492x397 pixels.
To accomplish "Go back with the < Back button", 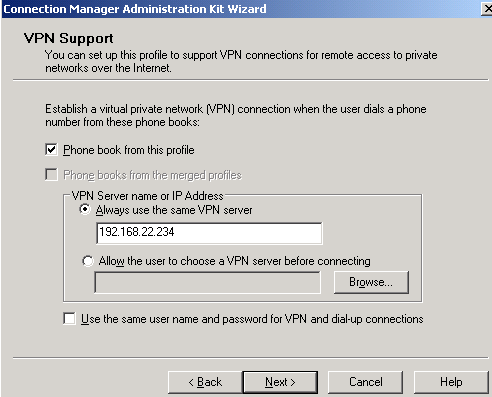I will coord(205,382).
